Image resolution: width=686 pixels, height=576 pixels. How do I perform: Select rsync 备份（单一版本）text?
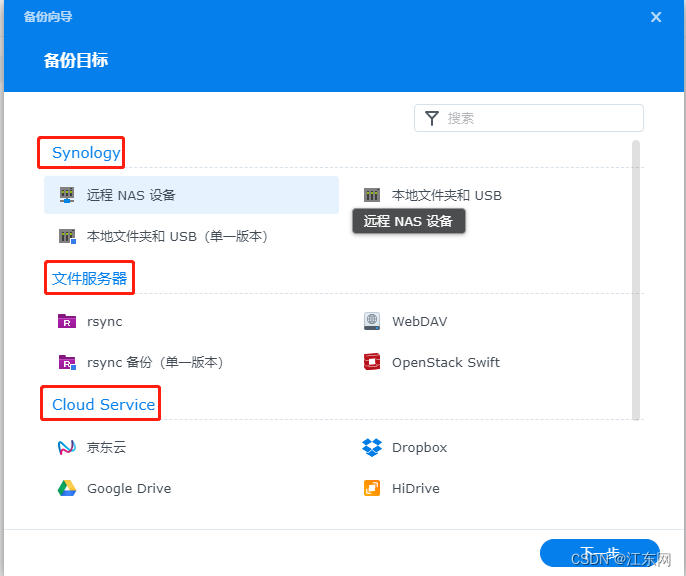click(x=155, y=363)
